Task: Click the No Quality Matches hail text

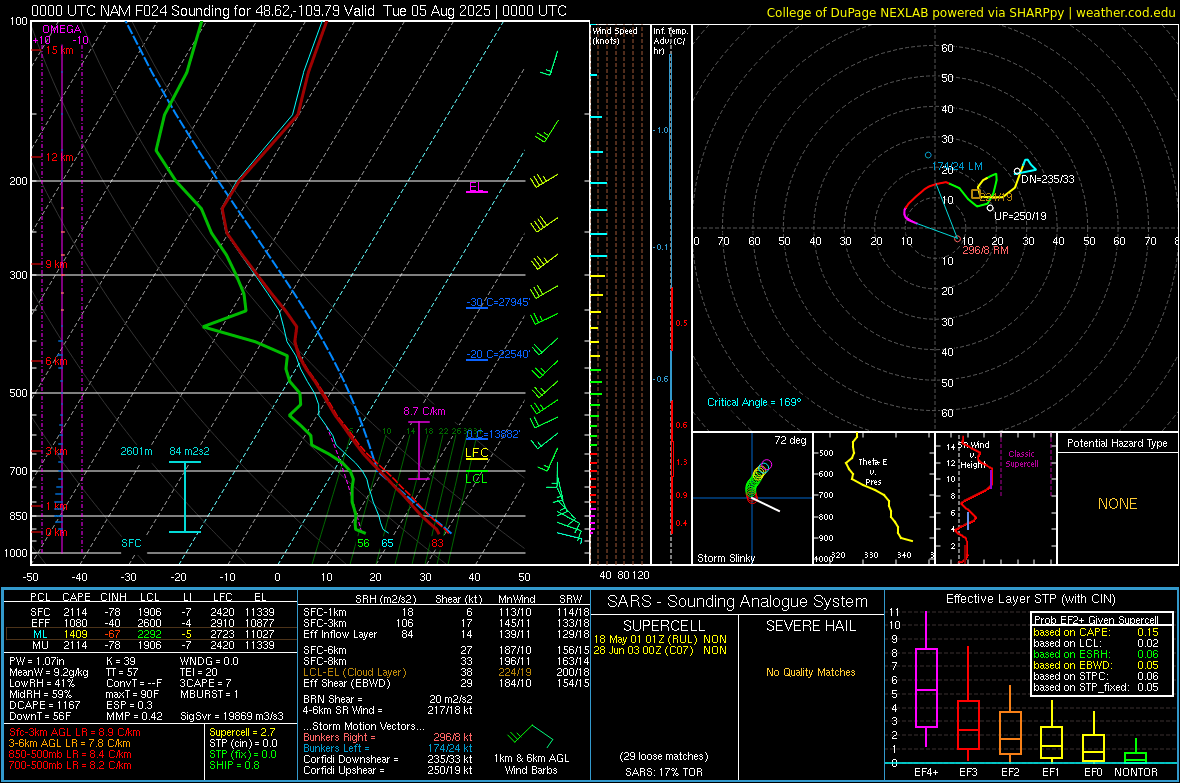Action: (x=810, y=672)
